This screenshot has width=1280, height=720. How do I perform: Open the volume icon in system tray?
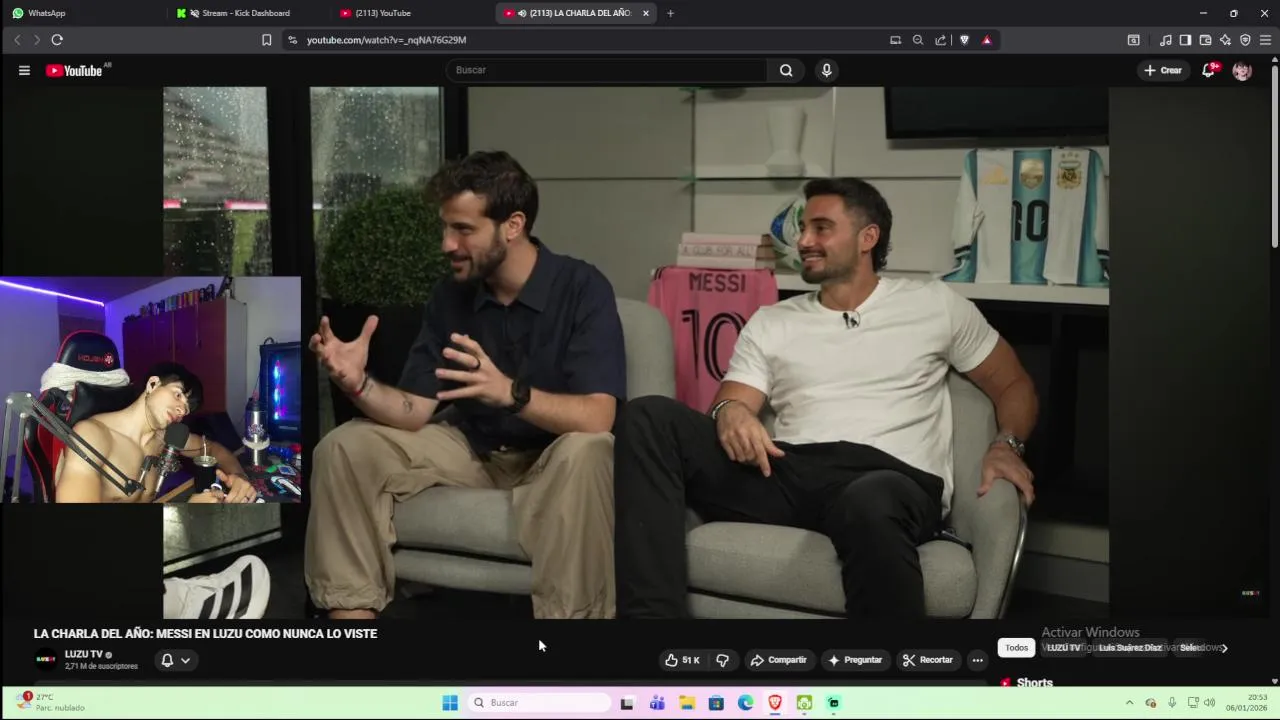pyautogui.click(x=1210, y=703)
